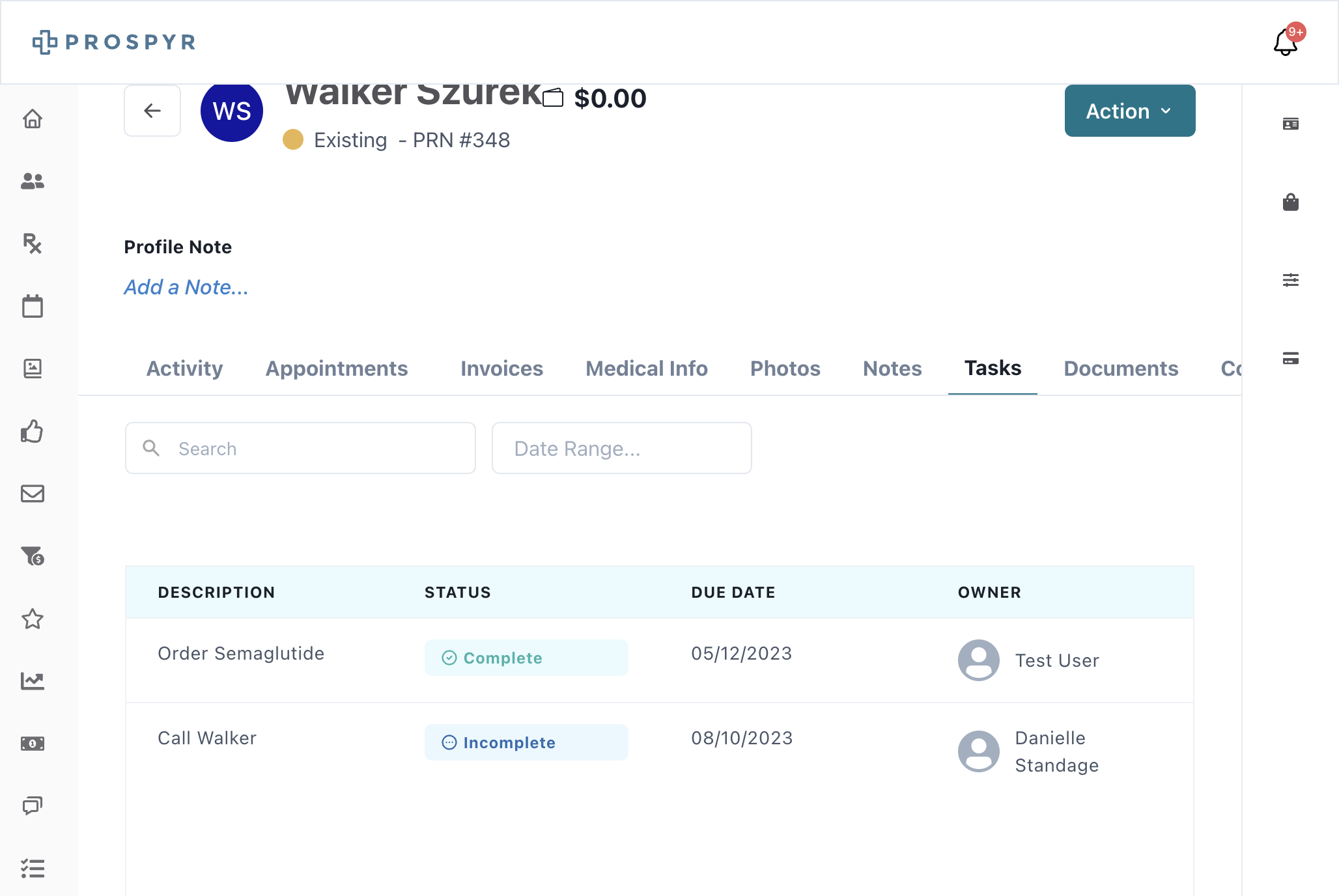Open the Order Semaglutide task
1339x896 pixels.
(x=241, y=653)
